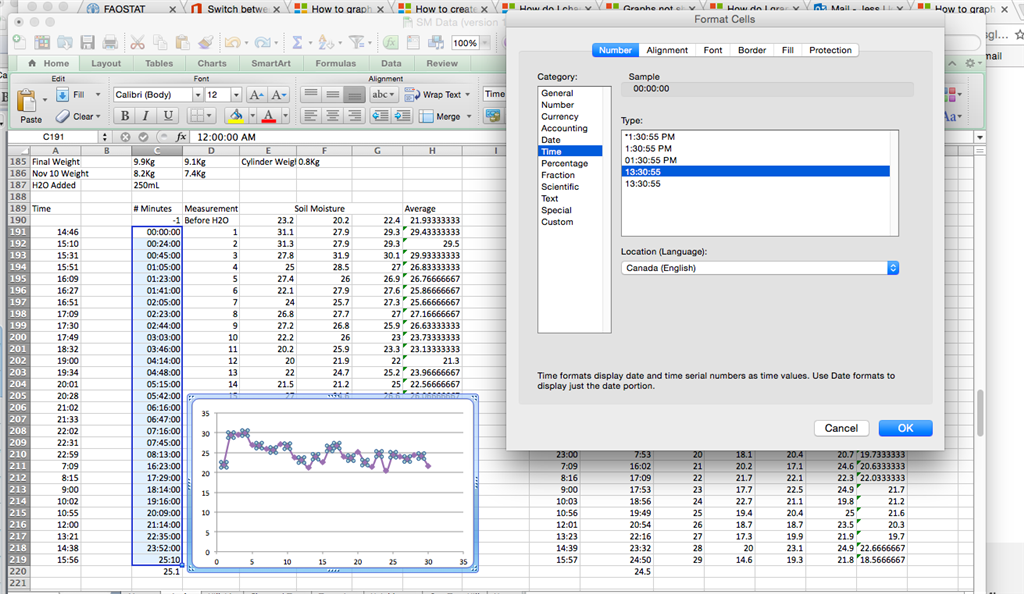Open the Media Browser icon
Screen dimensions: 1024x594
pyautogui.click(x=436, y=43)
